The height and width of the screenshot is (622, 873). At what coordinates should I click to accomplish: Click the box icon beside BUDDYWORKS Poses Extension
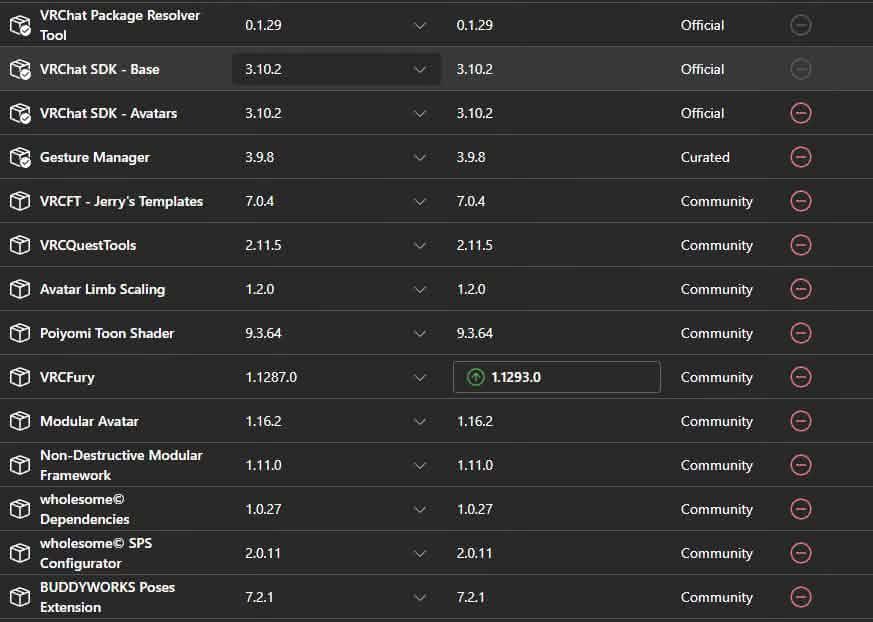tap(20, 597)
